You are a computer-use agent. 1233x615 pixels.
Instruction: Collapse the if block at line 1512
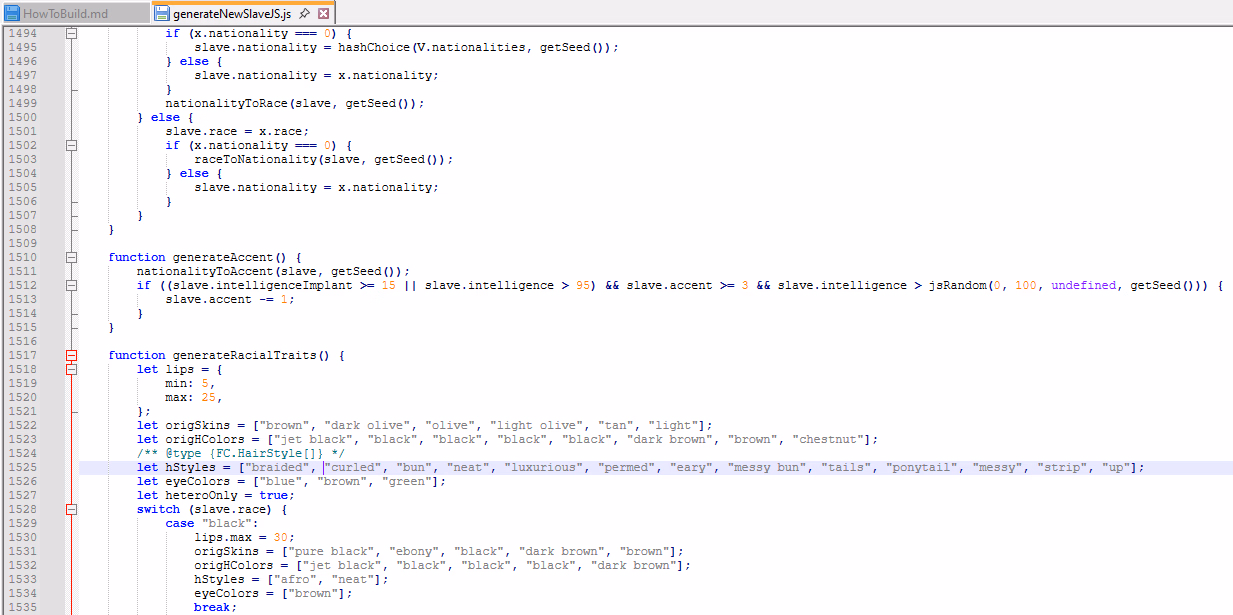(x=71, y=285)
